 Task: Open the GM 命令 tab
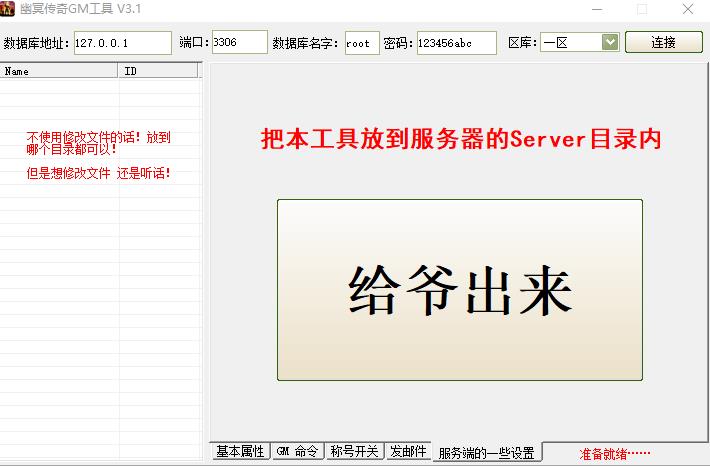[297, 452]
